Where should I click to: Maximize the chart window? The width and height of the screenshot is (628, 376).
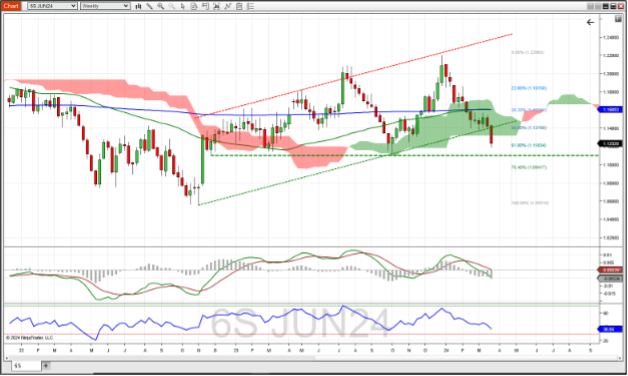pos(613,6)
